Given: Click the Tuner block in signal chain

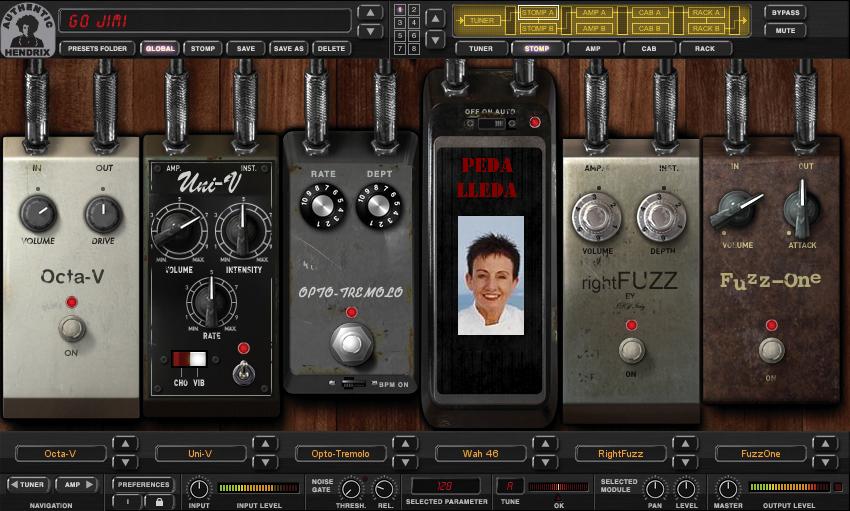Looking at the screenshot, I should pyautogui.click(x=483, y=20).
